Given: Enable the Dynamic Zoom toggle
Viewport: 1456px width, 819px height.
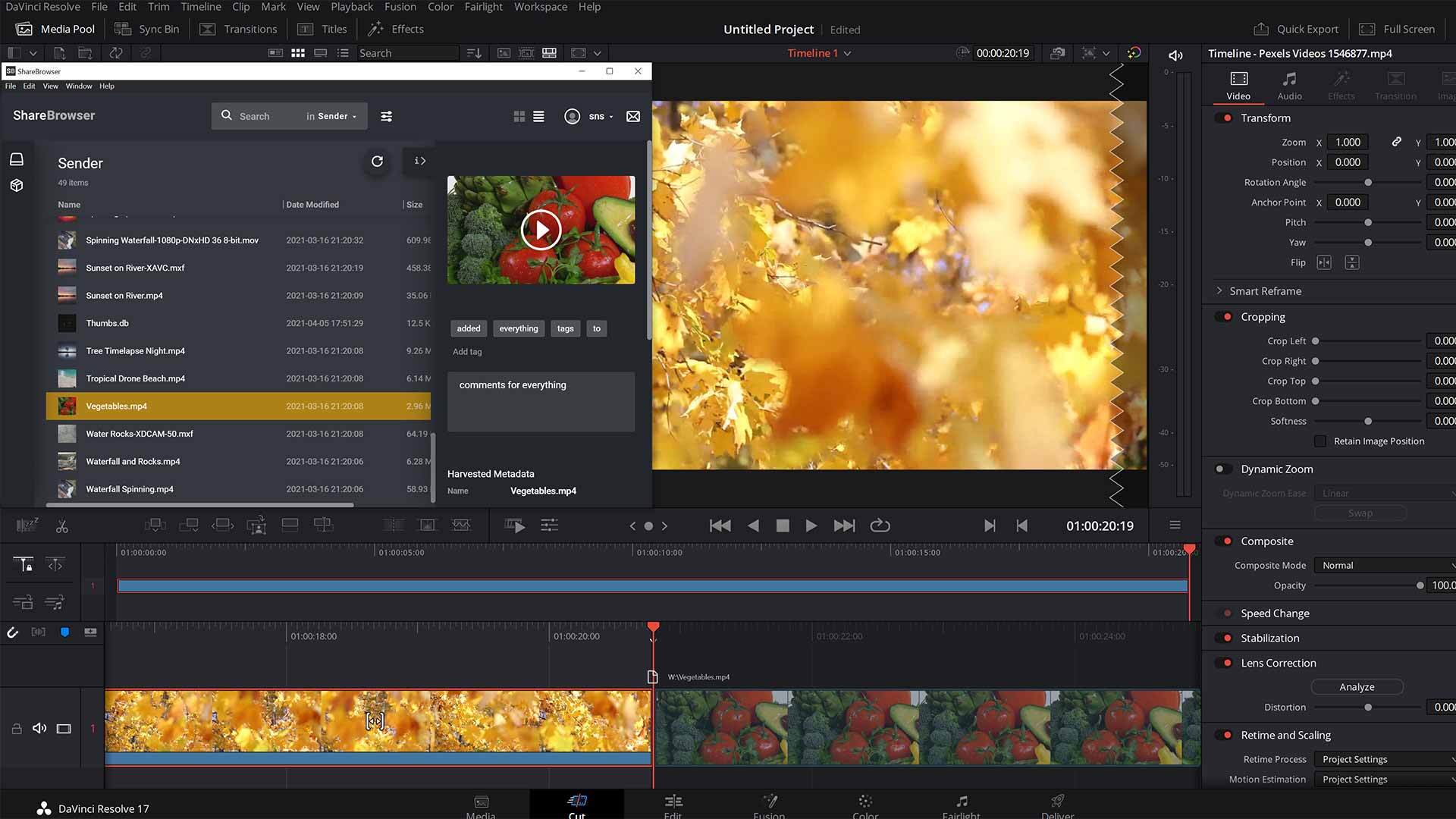Looking at the screenshot, I should point(1223,469).
